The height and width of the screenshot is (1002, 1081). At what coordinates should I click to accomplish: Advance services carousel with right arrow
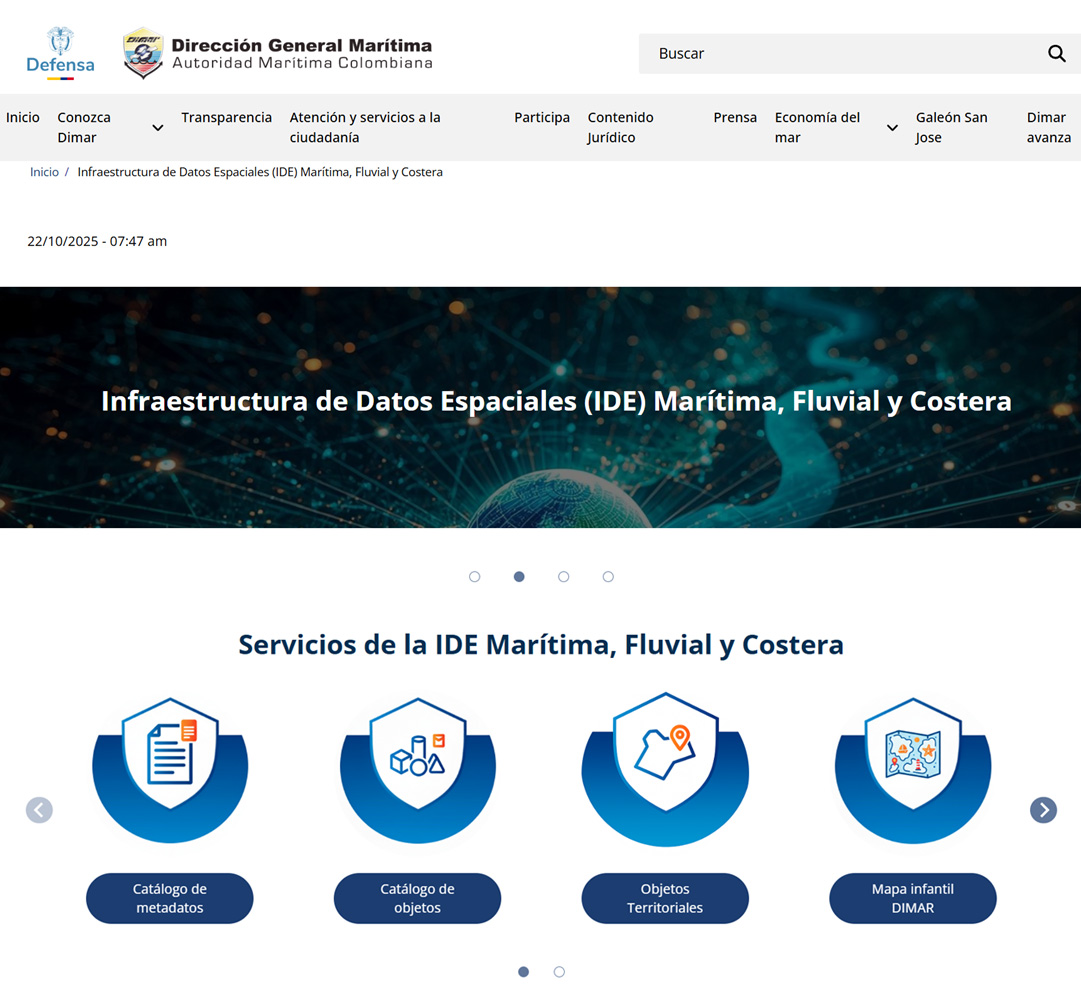click(x=1043, y=810)
